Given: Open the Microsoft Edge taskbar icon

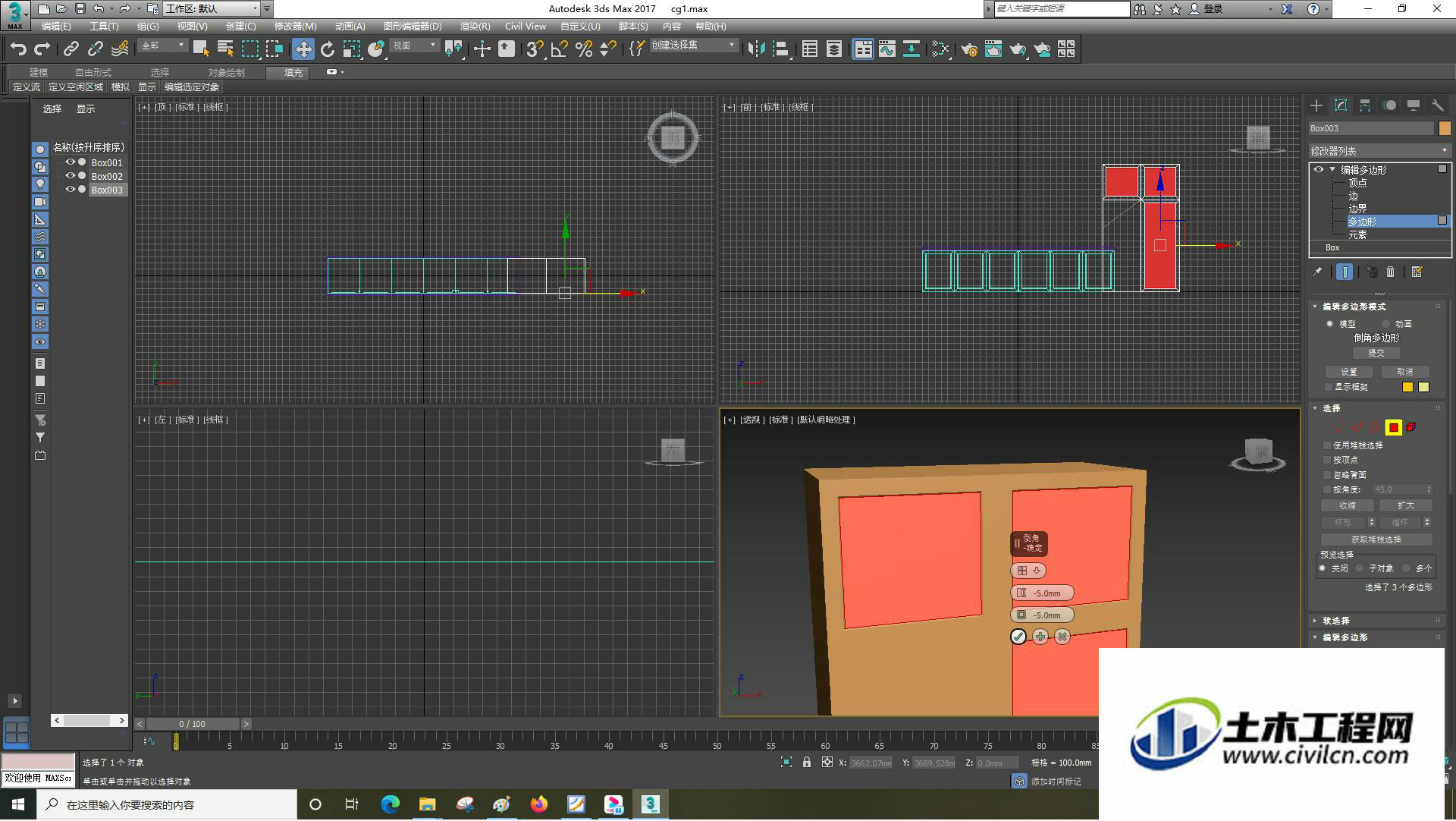Looking at the screenshot, I should [391, 804].
